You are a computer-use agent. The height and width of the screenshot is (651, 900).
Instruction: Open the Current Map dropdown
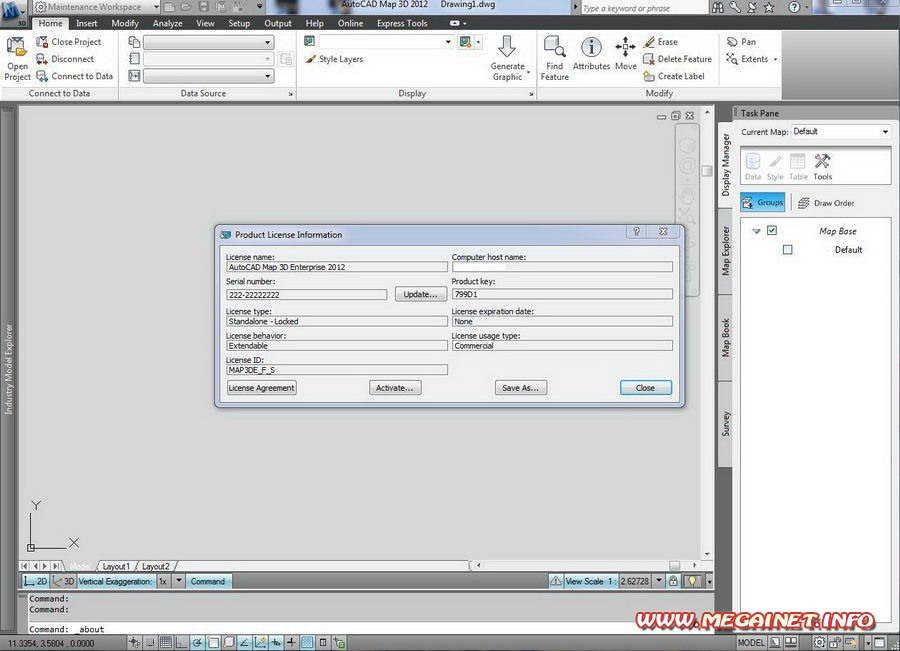coord(841,131)
